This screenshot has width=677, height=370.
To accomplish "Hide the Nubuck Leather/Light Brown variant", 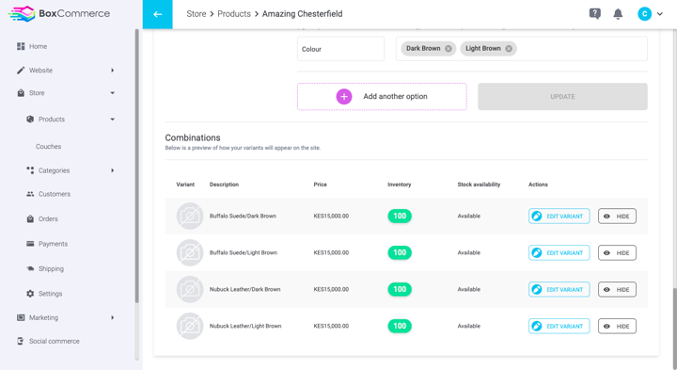I will [617, 326].
